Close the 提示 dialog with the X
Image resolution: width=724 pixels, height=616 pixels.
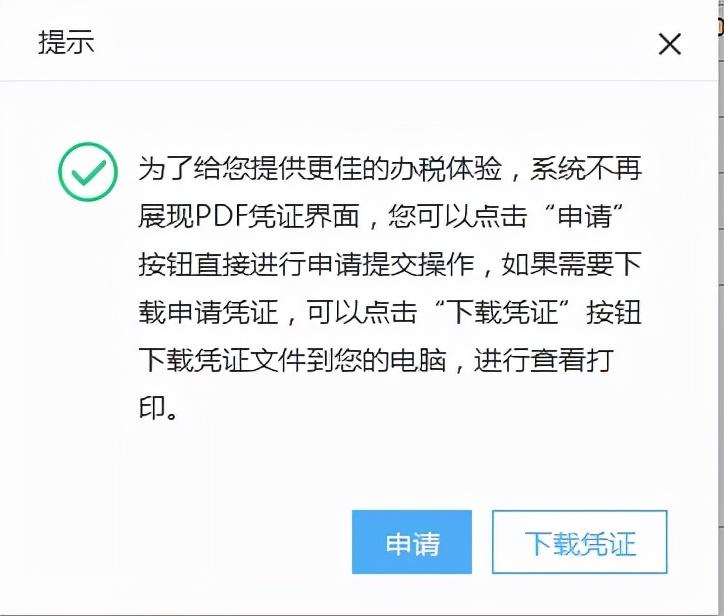click(670, 44)
